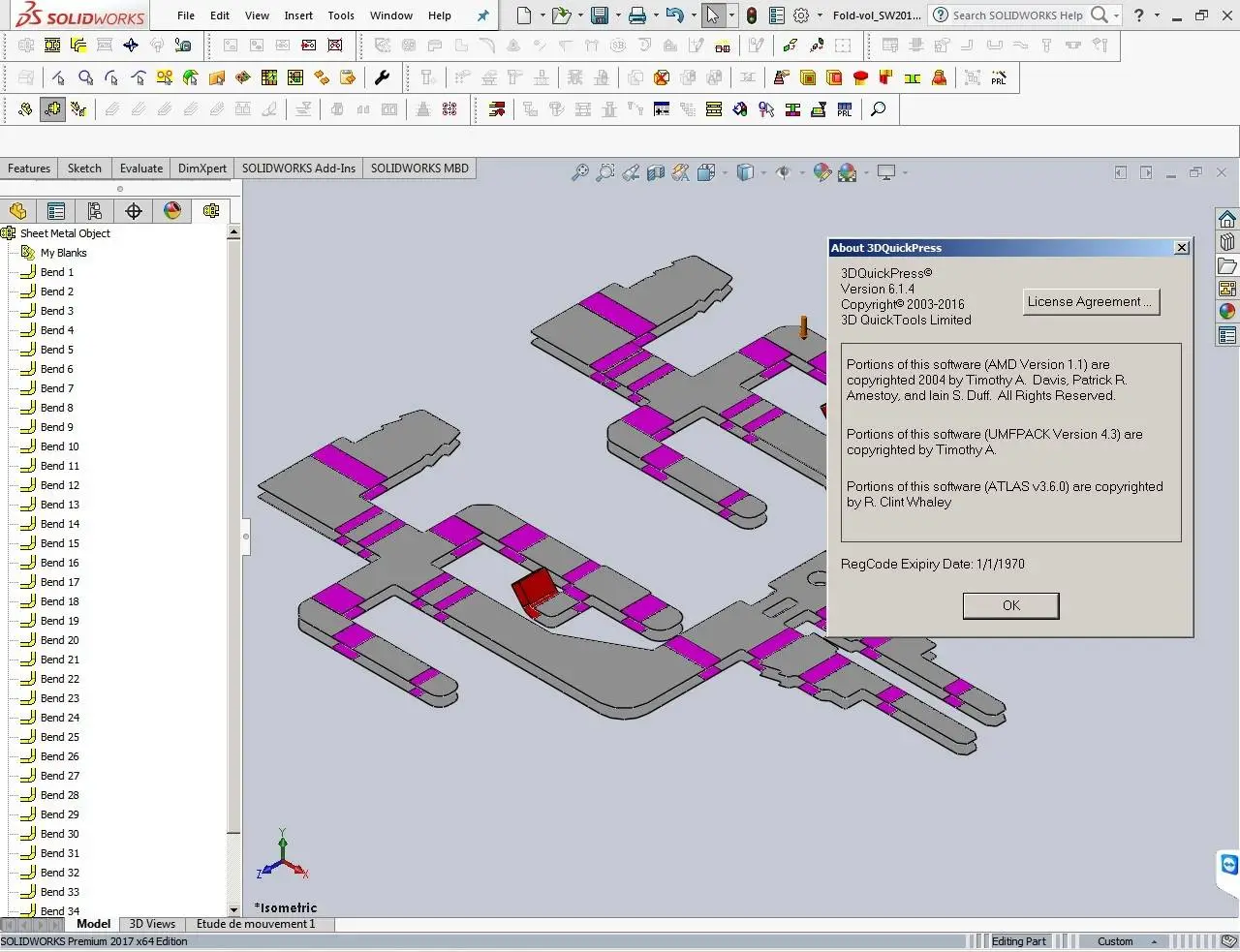The width and height of the screenshot is (1240, 952).
Task: Open the DimXpertManager crosshair tab icon
Action: (x=134, y=210)
